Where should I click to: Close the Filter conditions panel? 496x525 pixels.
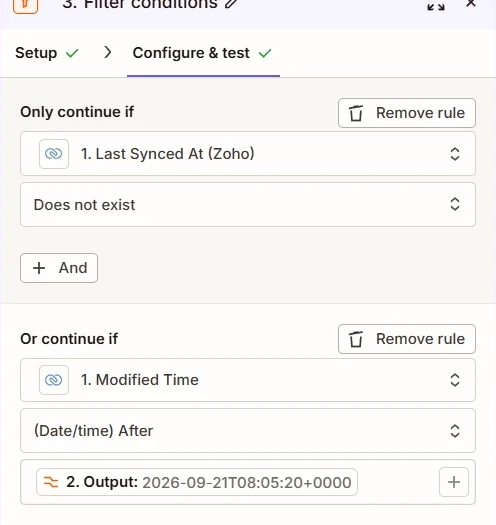click(x=471, y=3)
